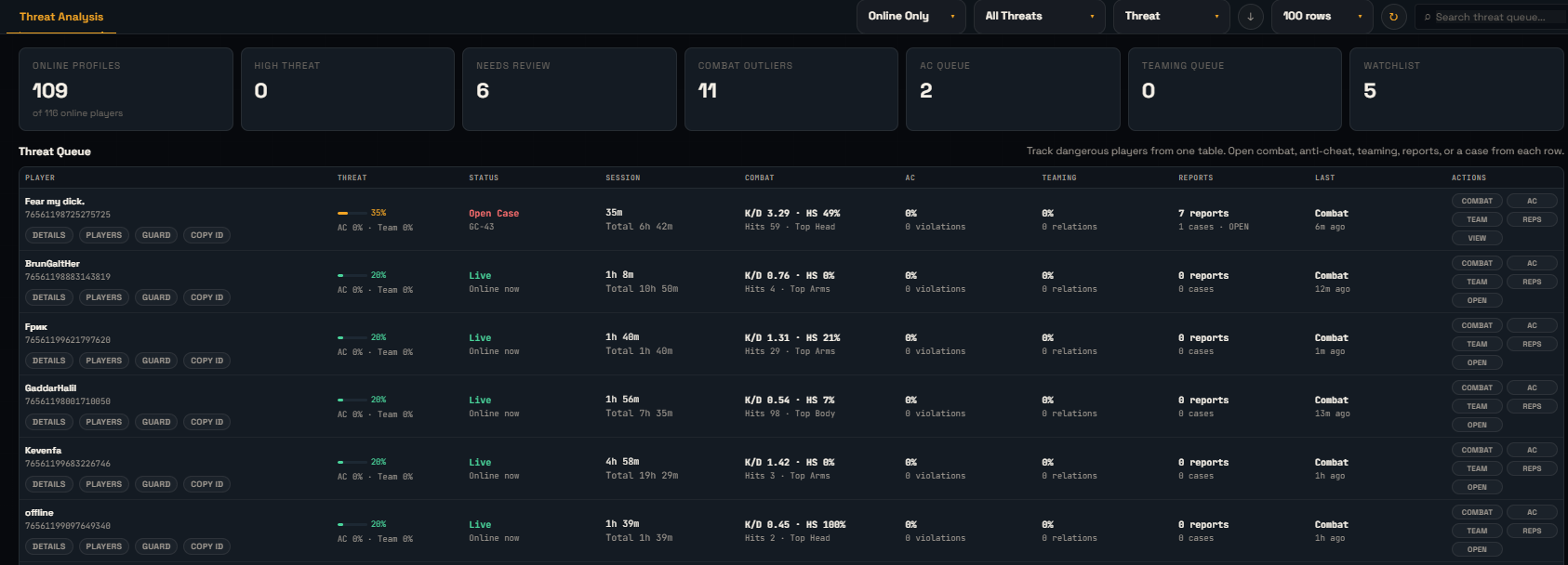The width and height of the screenshot is (1568, 565).
Task: Click the 7 reports cell
Action: coord(1203,214)
